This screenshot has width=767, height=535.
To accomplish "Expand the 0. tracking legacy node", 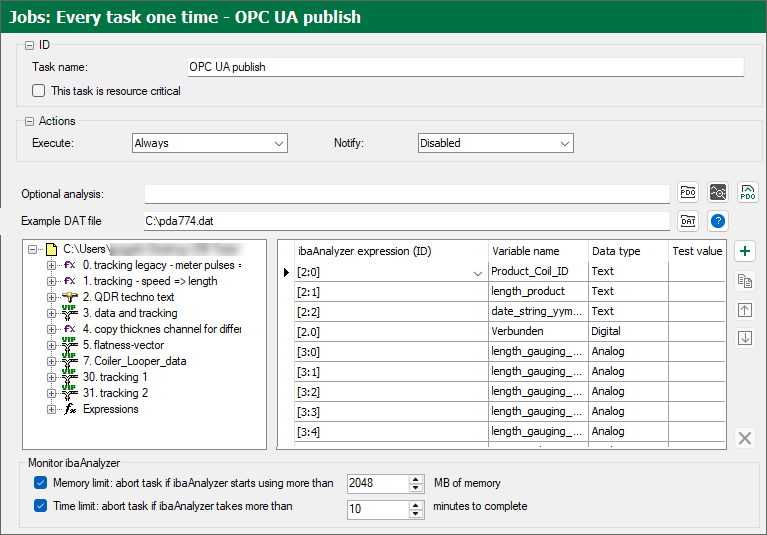I will [51, 266].
